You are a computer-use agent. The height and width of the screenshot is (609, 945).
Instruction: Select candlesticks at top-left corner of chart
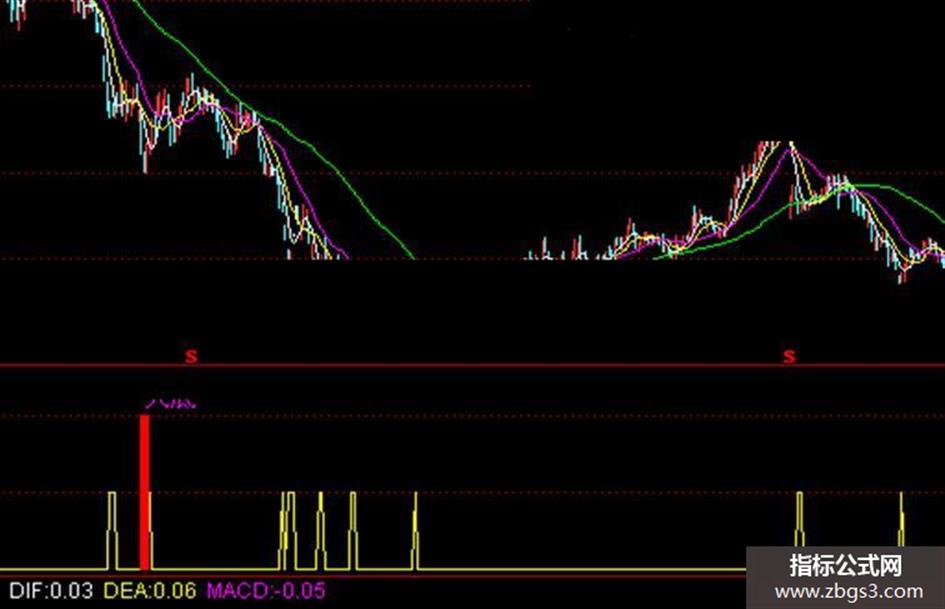coord(18,13)
